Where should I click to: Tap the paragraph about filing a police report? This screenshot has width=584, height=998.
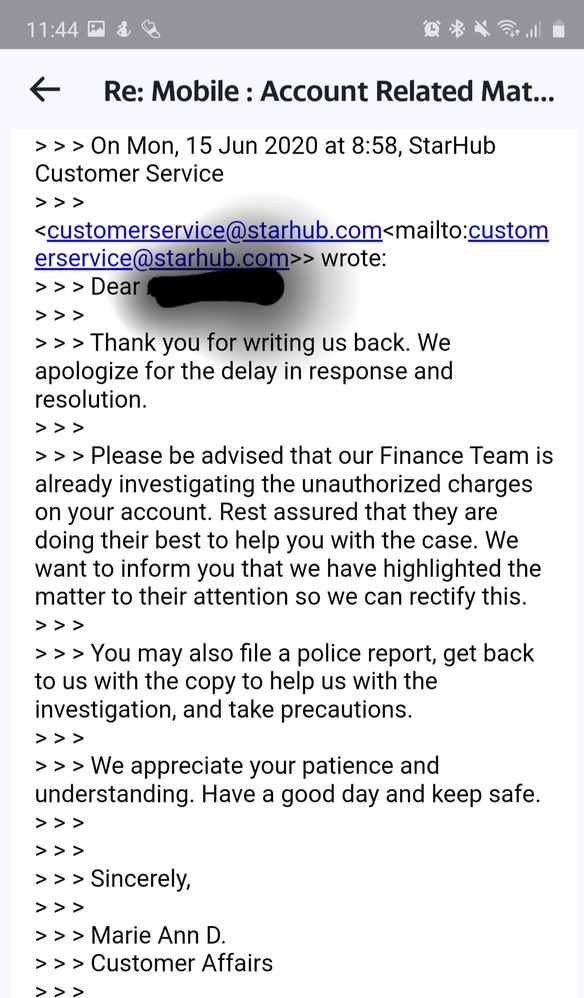click(x=284, y=681)
